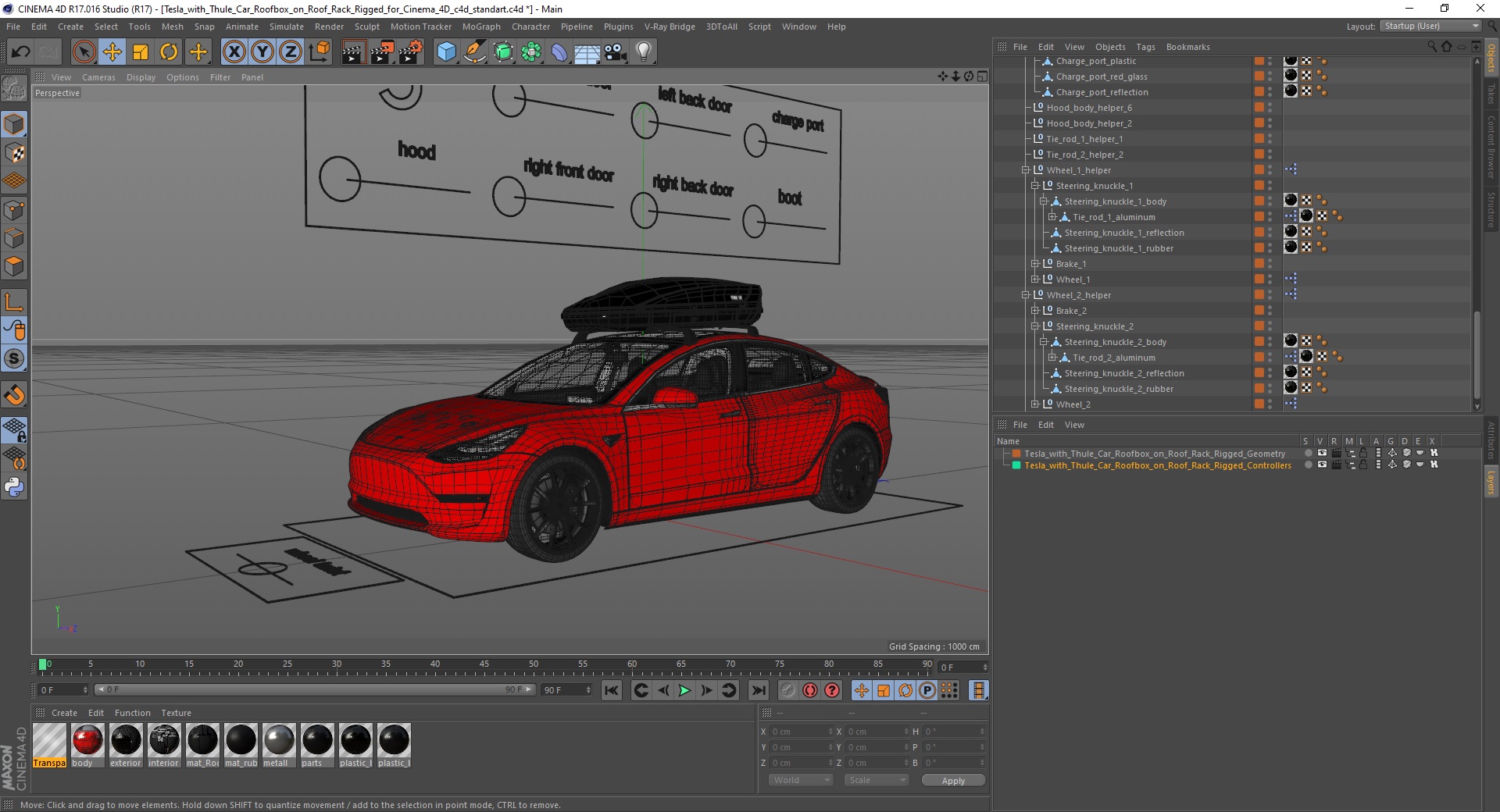1500x812 pixels.
Task: Select Steering_knuckle_1_body in object tree
Action: [x=1115, y=201]
